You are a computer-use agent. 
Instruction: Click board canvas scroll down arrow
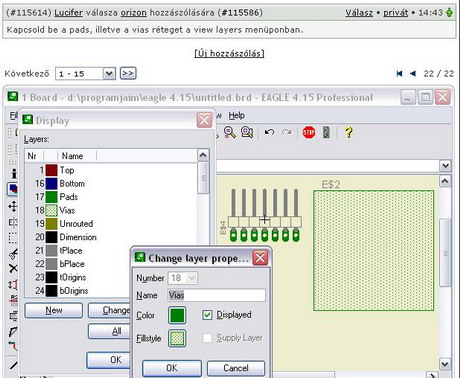445,364
